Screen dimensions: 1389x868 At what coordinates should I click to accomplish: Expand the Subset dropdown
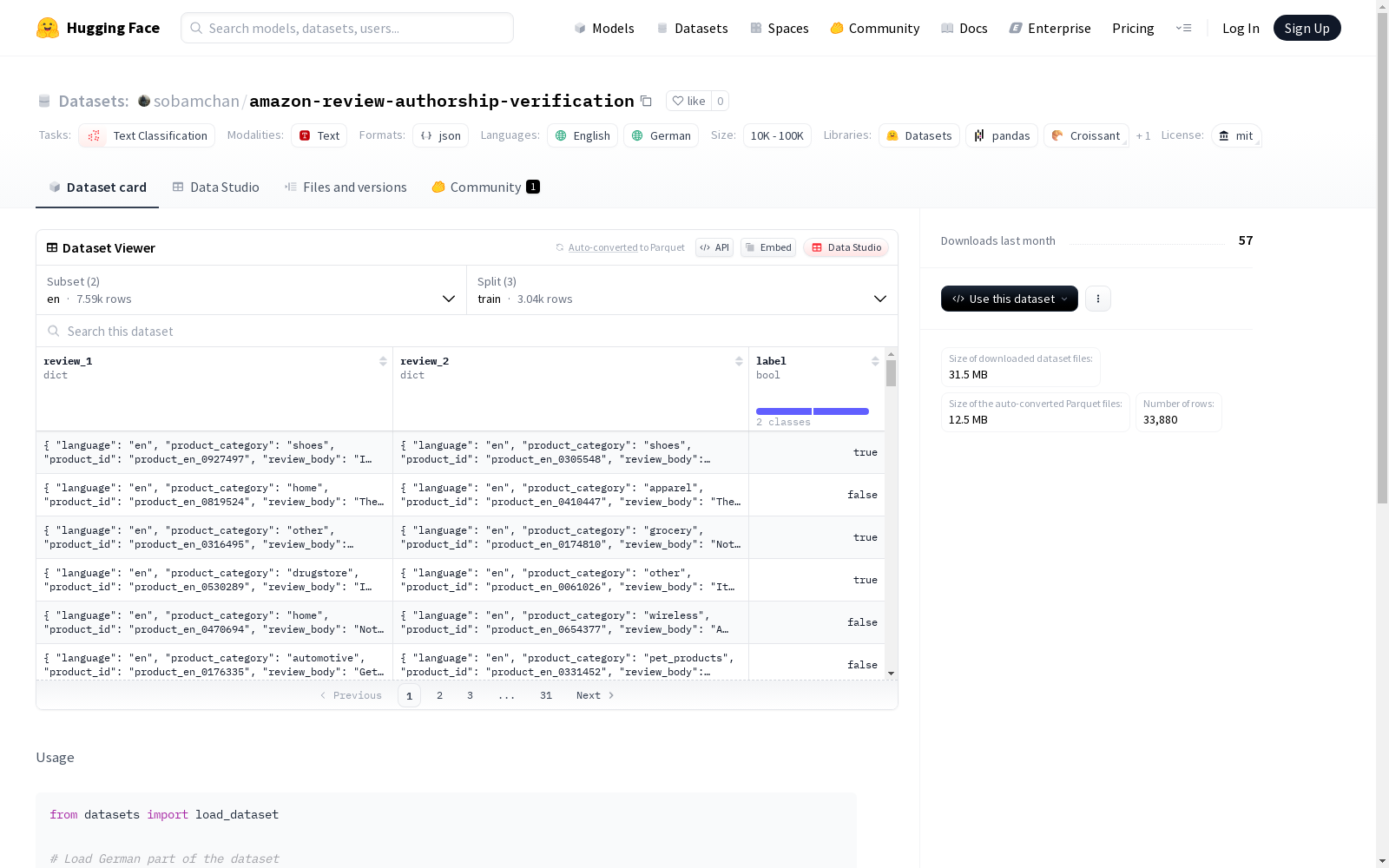[x=252, y=290]
